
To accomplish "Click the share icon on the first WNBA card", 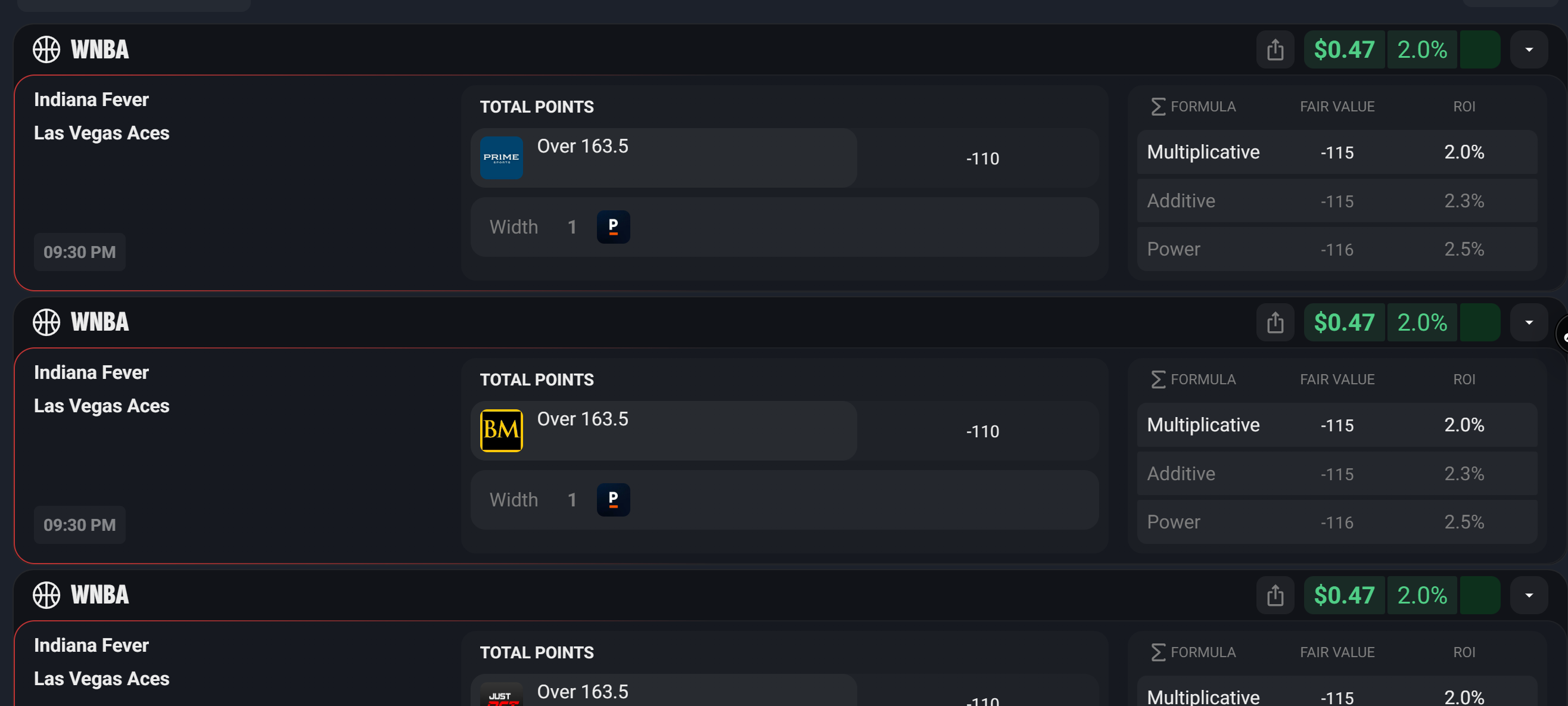I will (1275, 49).
